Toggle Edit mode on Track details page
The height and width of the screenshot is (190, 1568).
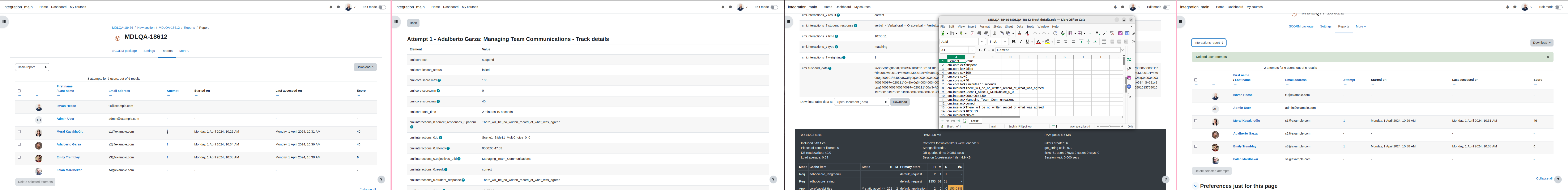(x=774, y=7)
